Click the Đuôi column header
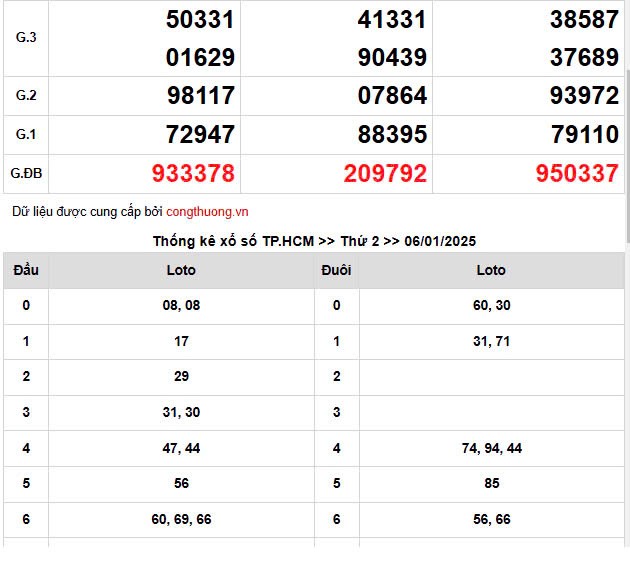The width and height of the screenshot is (630, 564). [336, 270]
